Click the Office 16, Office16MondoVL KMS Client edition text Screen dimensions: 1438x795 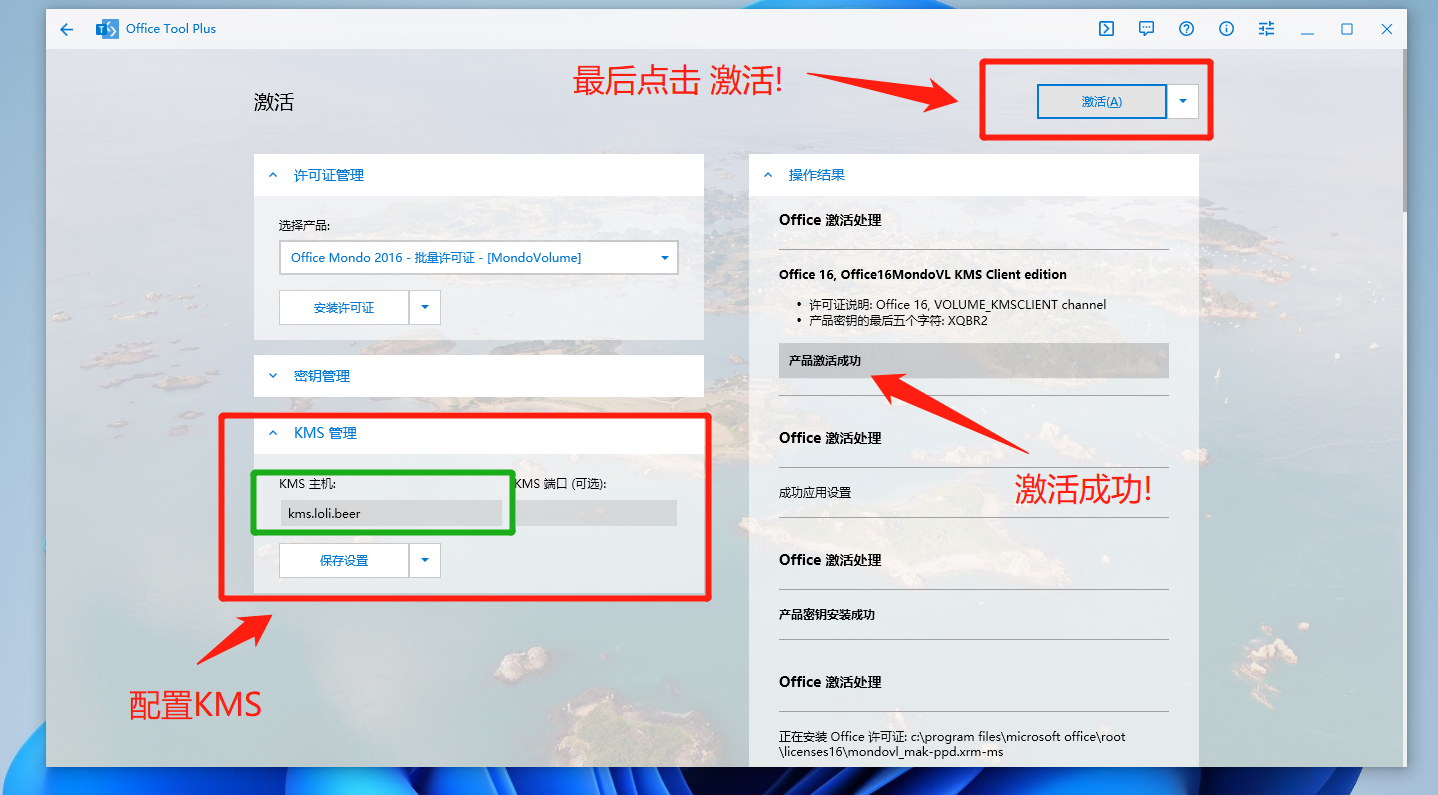coord(923,275)
